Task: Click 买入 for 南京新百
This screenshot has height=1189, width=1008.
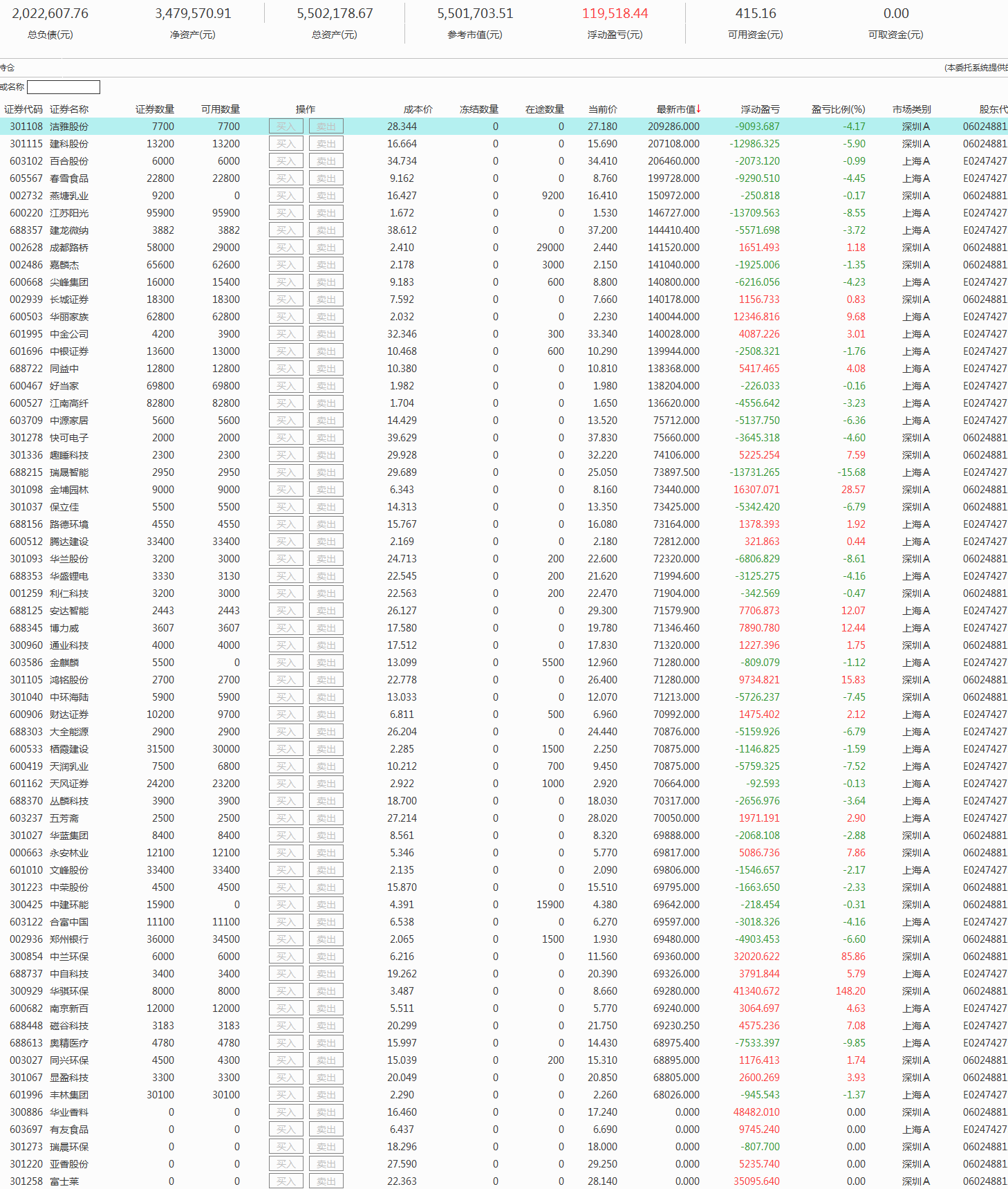Action: pos(286,1008)
